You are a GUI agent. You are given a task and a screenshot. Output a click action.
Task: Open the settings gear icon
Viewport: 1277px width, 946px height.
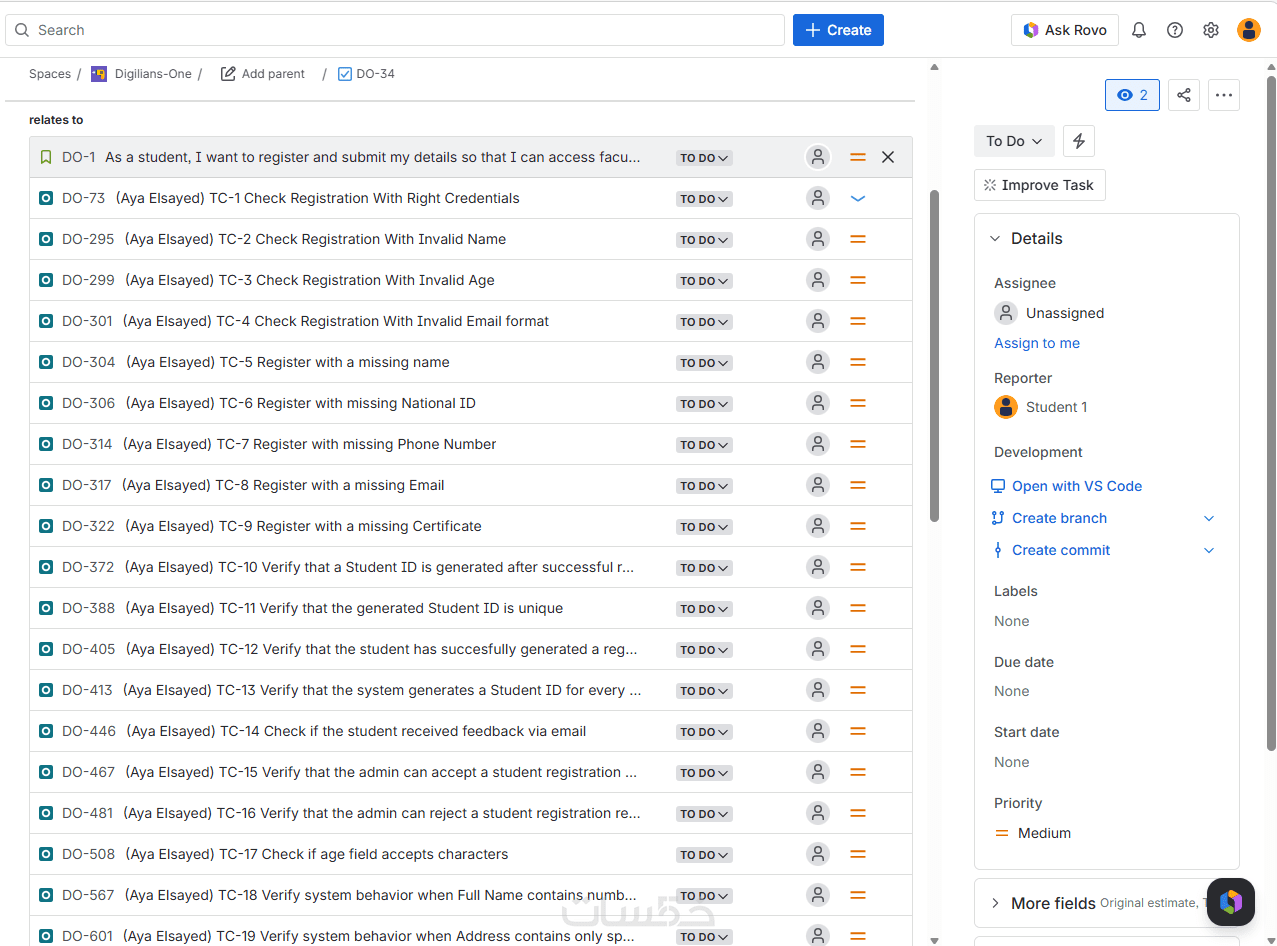tap(1211, 30)
